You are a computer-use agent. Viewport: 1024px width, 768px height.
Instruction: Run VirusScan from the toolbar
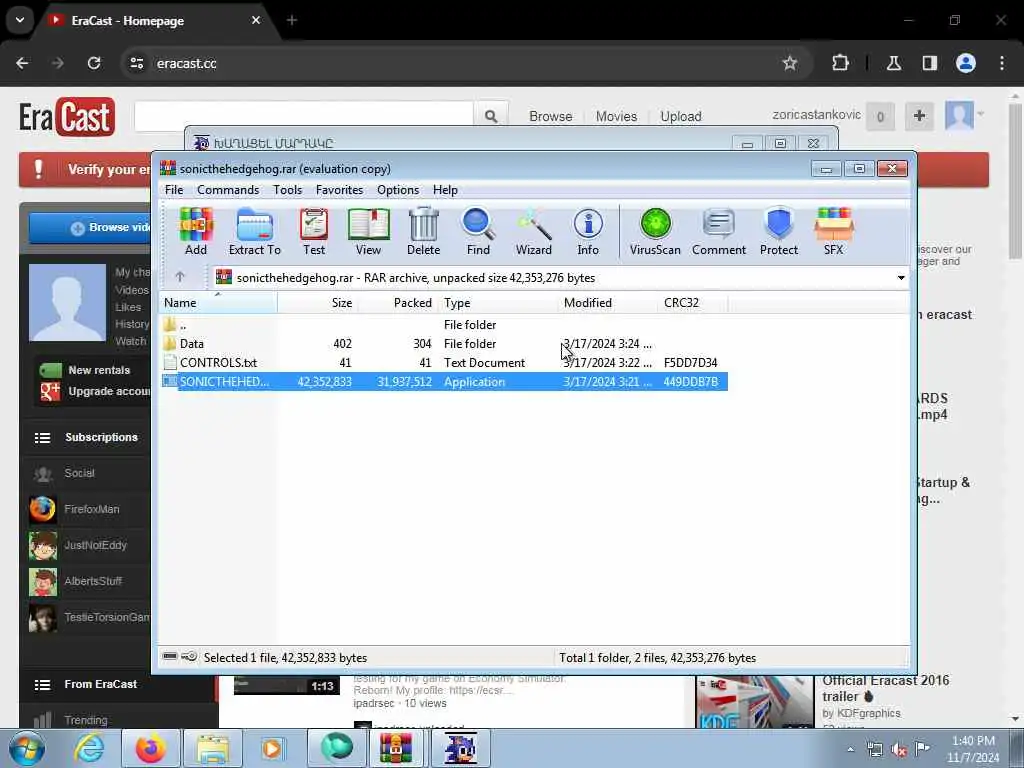(x=655, y=231)
